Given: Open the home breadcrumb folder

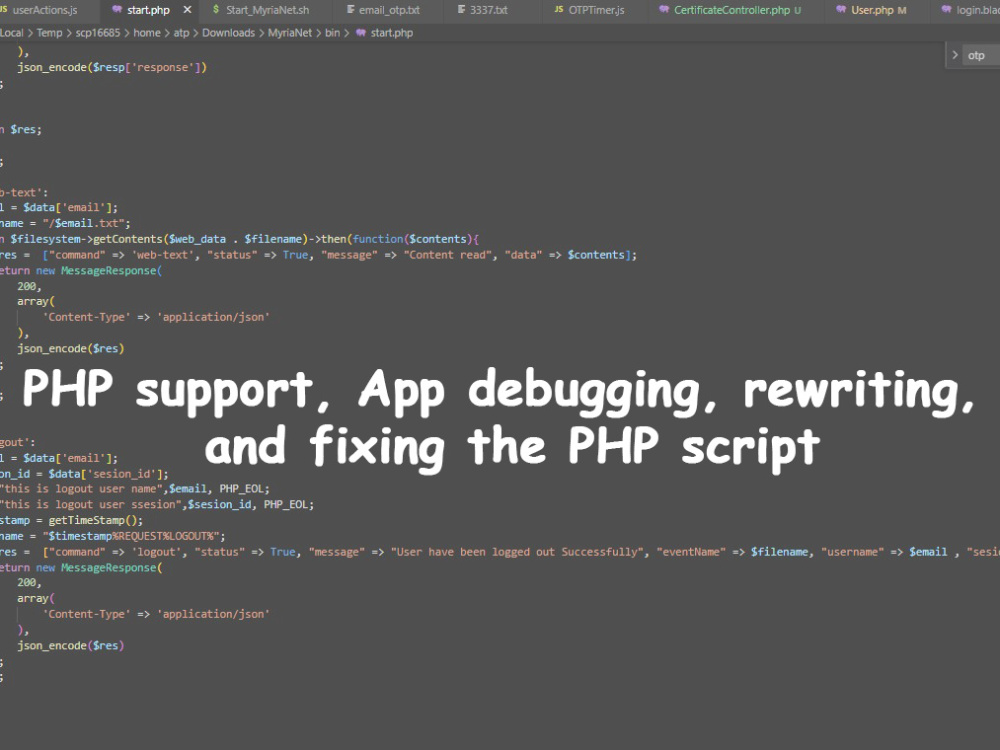Looking at the screenshot, I should tap(147, 33).
